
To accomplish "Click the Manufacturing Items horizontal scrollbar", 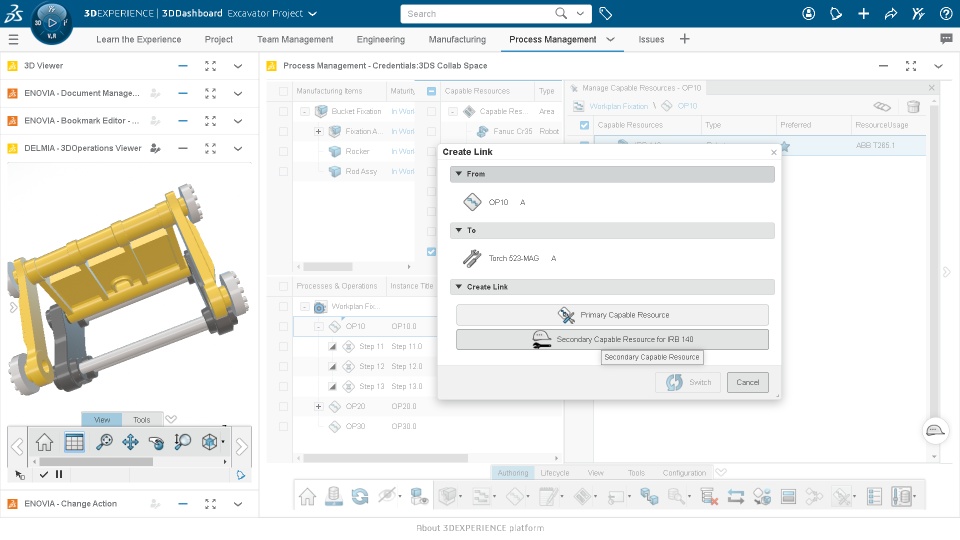I will click(328, 267).
